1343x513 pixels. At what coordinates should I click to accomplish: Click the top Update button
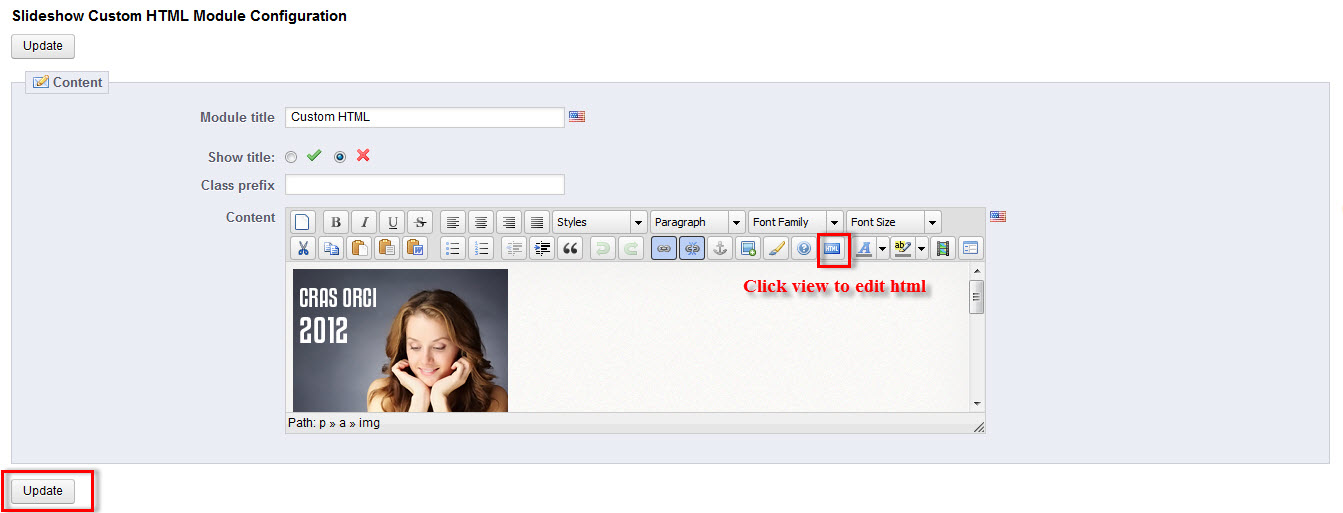pyautogui.click(x=43, y=46)
